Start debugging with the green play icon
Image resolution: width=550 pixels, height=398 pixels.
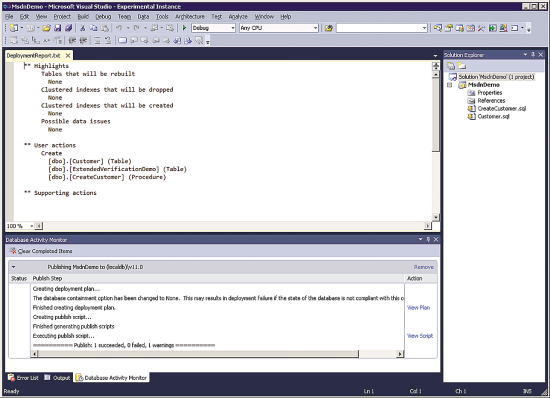185,28
